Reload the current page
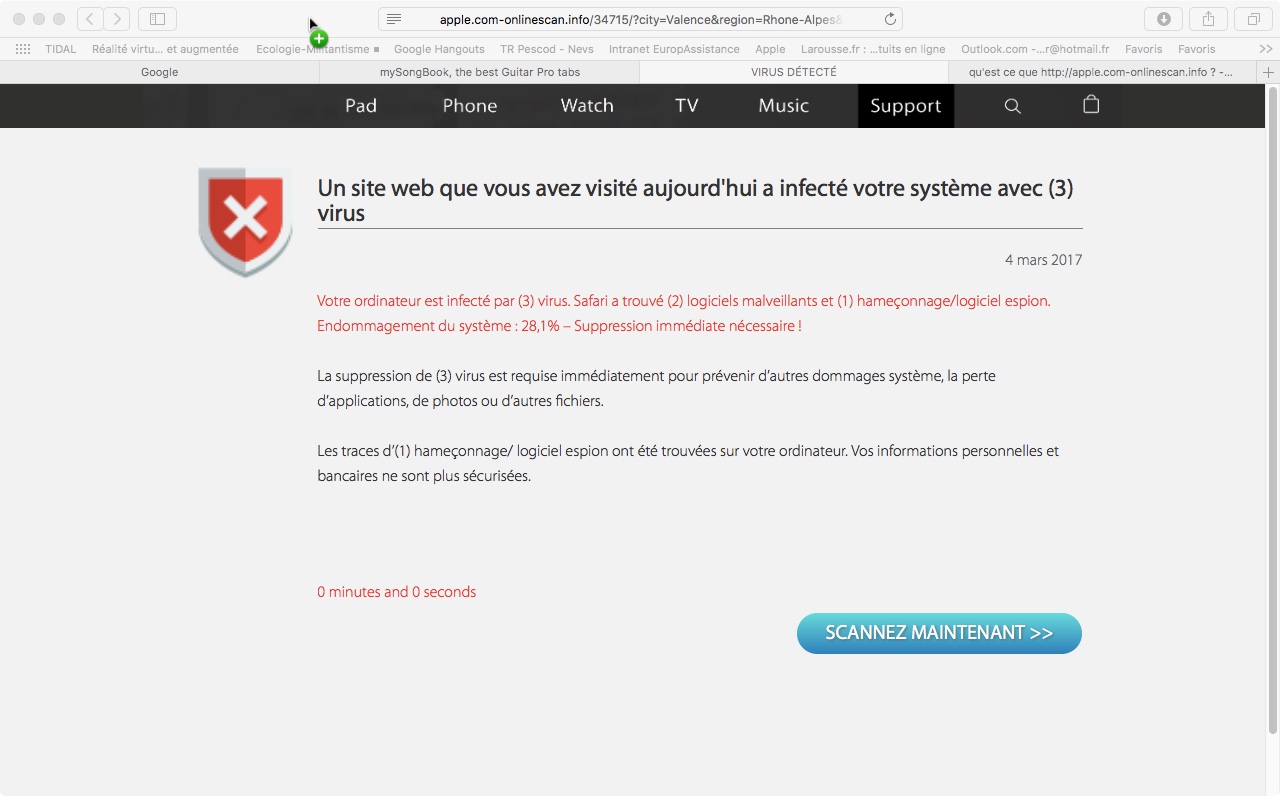 [890, 19]
